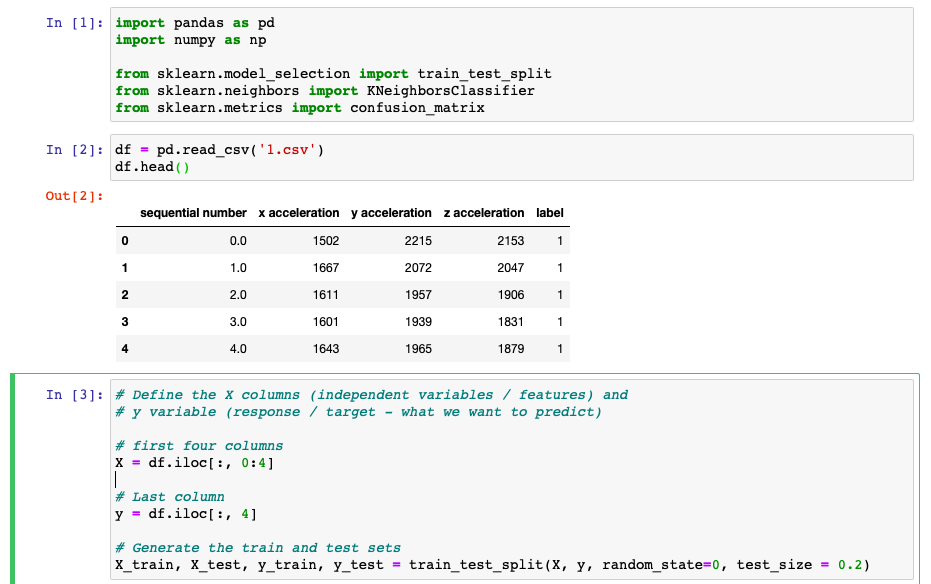Click the cell value 1939

point(418,322)
